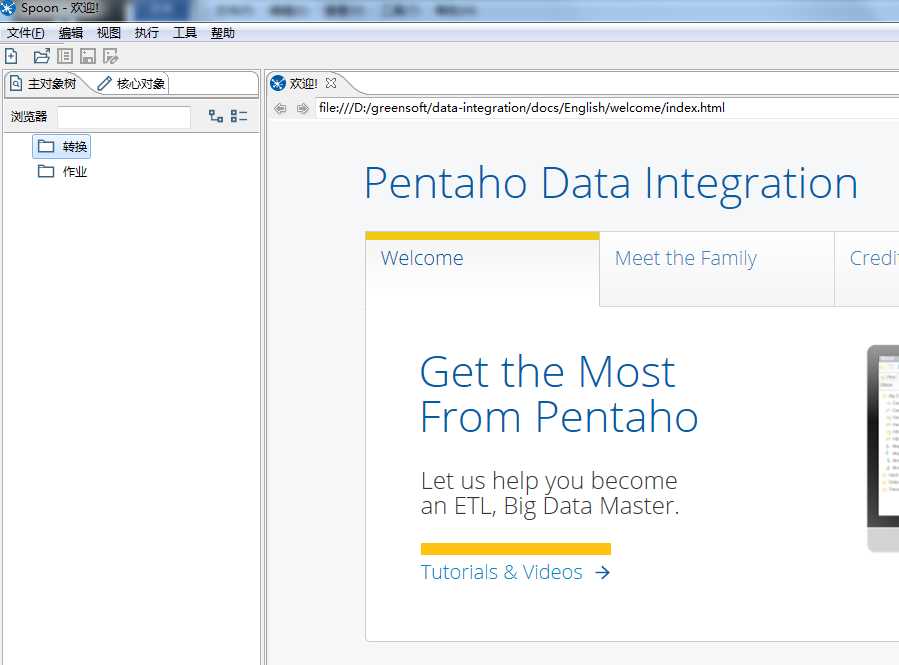Click the browser forward arrow

[303, 108]
